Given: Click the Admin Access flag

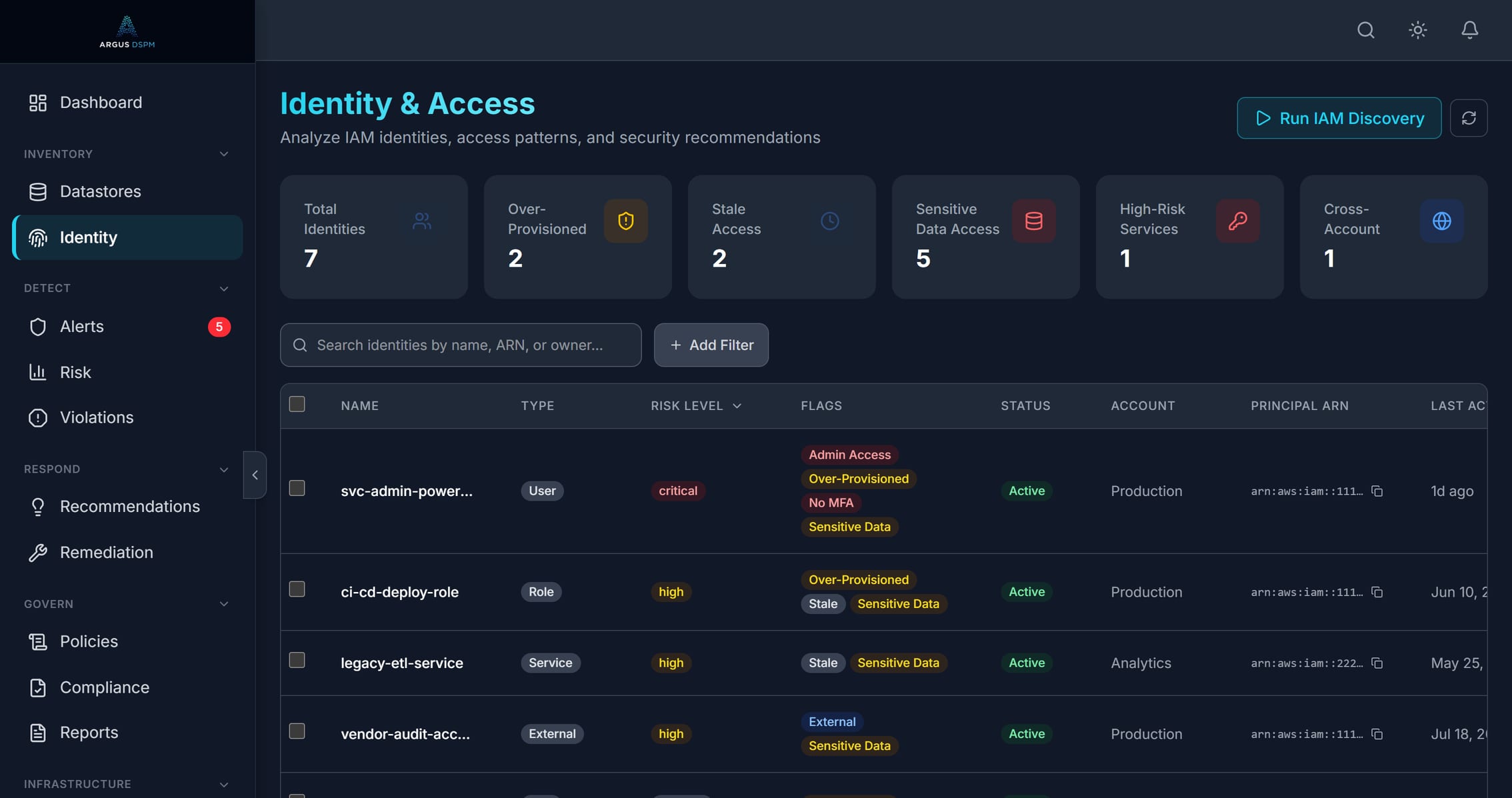Looking at the screenshot, I should pos(849,455).
